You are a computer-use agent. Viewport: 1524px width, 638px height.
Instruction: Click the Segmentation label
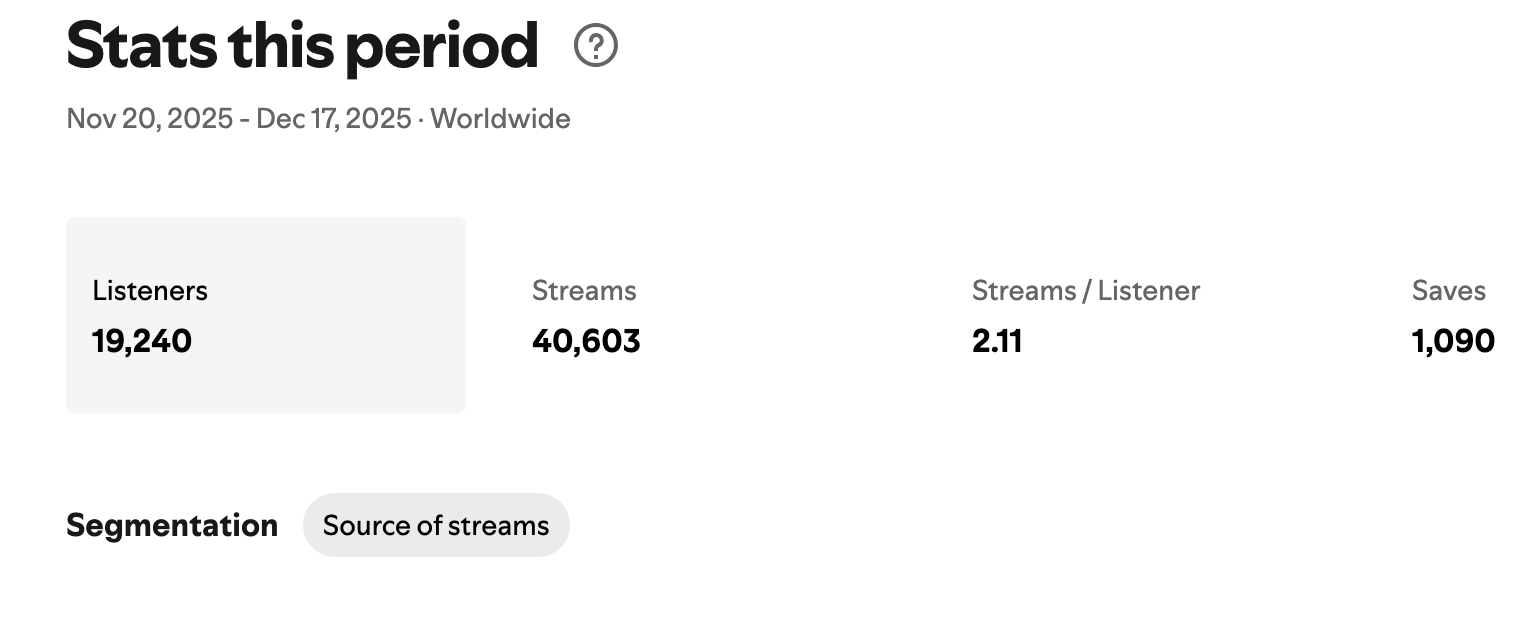(172, 525)
